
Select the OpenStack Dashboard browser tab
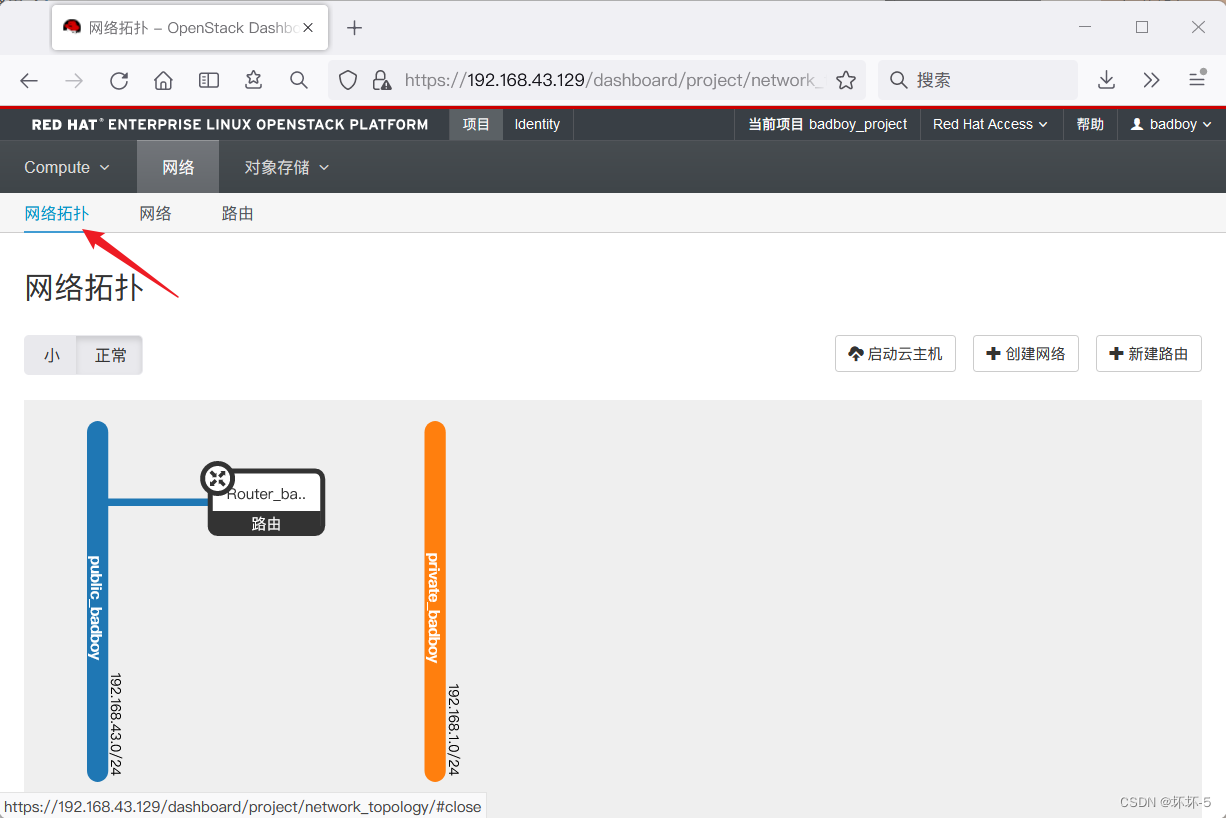pyautogui.click(x=189, y=28)
